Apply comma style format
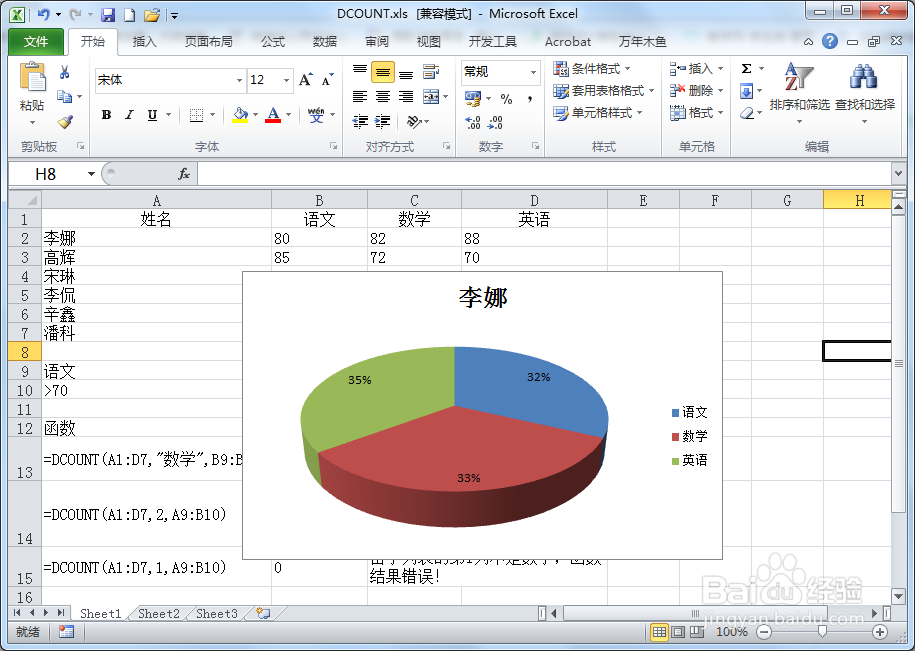The width and height of the screenshot is (915, 651). click(x=529, y=99)
